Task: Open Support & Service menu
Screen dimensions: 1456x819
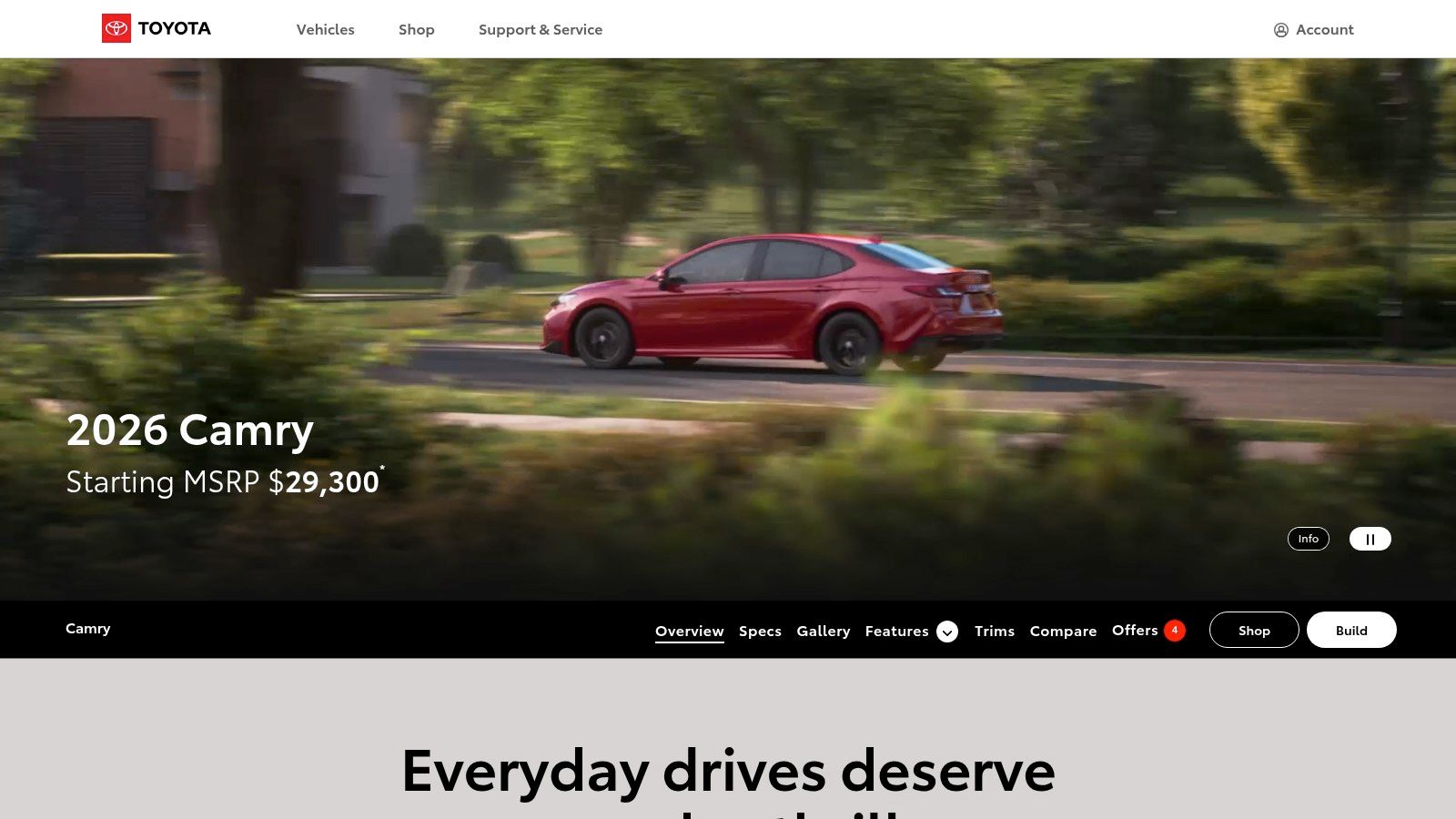Action: (541, 29)
